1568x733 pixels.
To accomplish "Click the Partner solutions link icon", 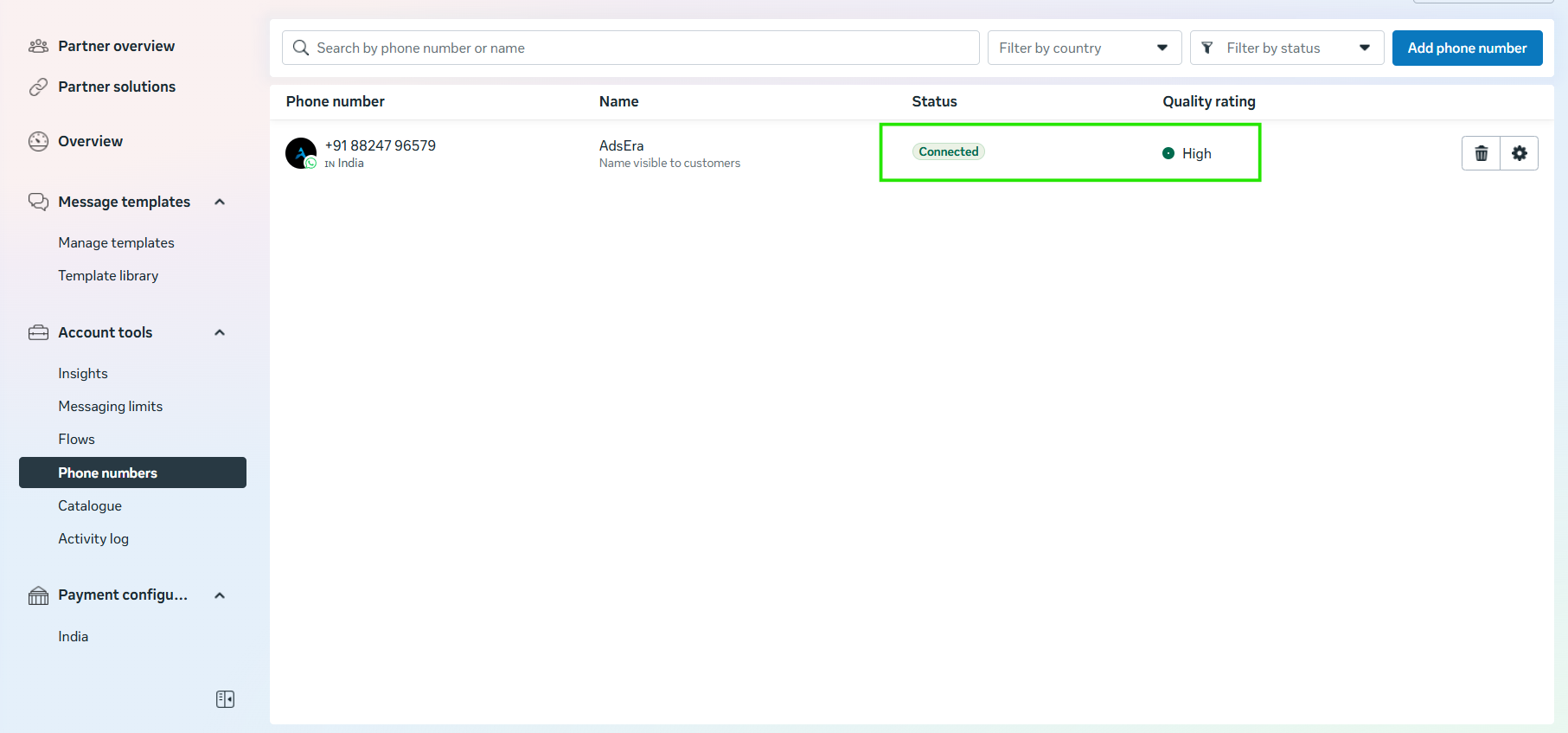I will pos(38,87).
